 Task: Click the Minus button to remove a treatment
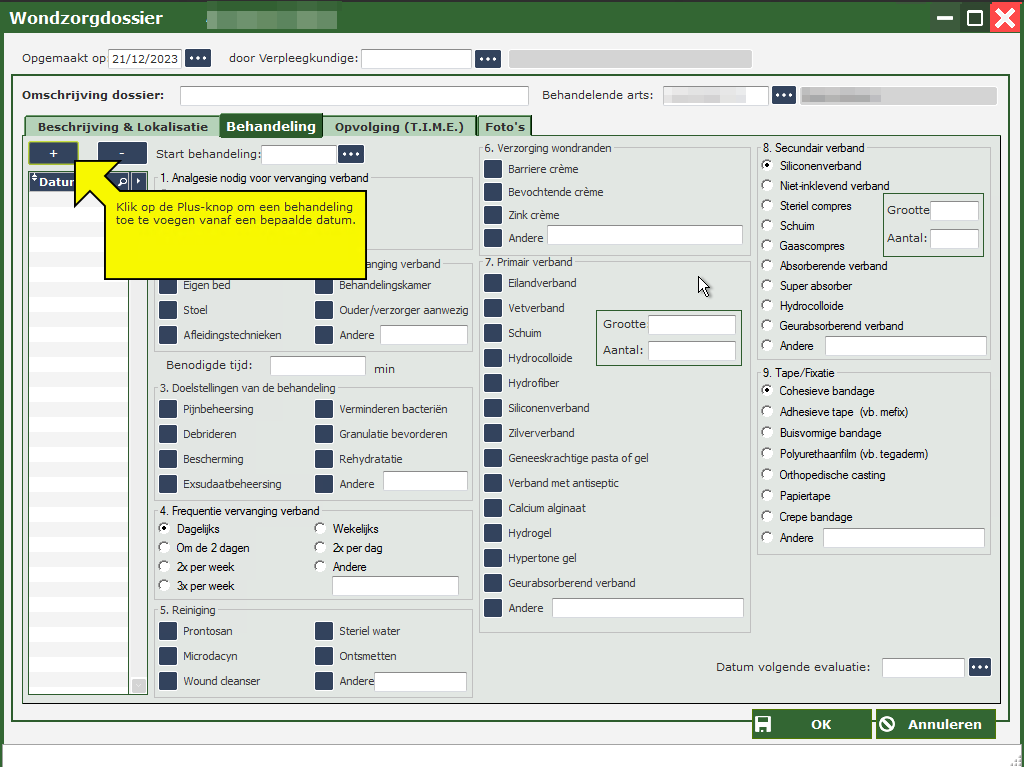[x=122, y=153]
